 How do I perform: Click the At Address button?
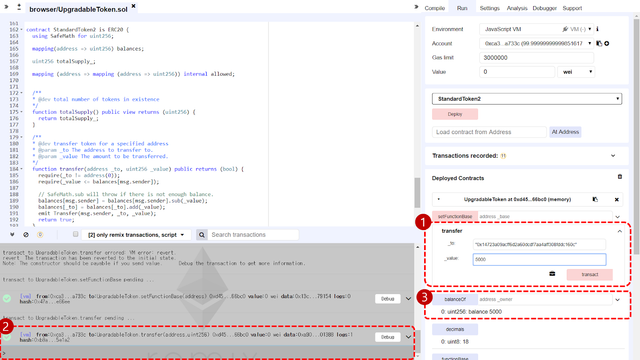[565, 132]
